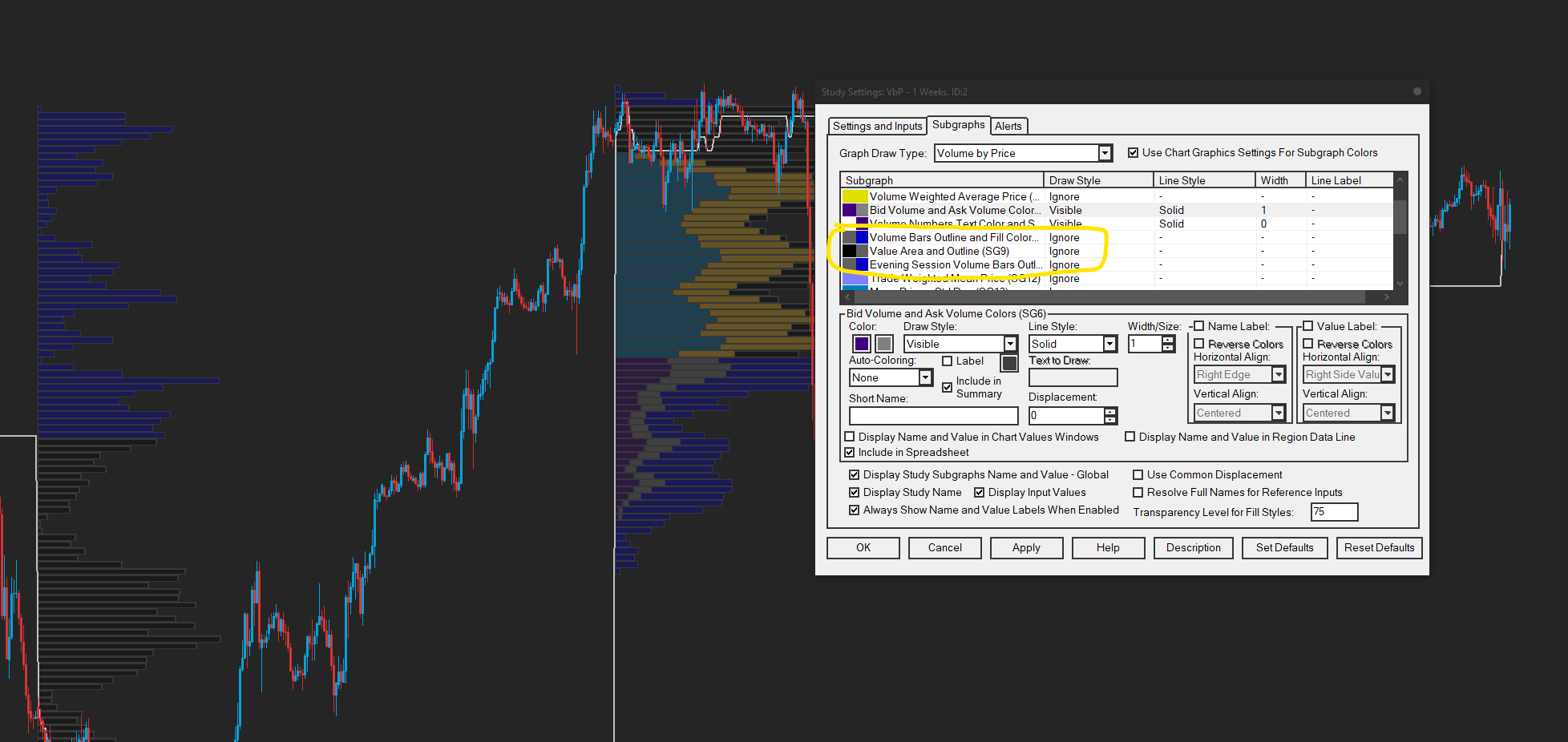Viewport: 1568px width, 742px height.
Task: Click the Reset Defaults button
Action: (x=1379, y=548)
